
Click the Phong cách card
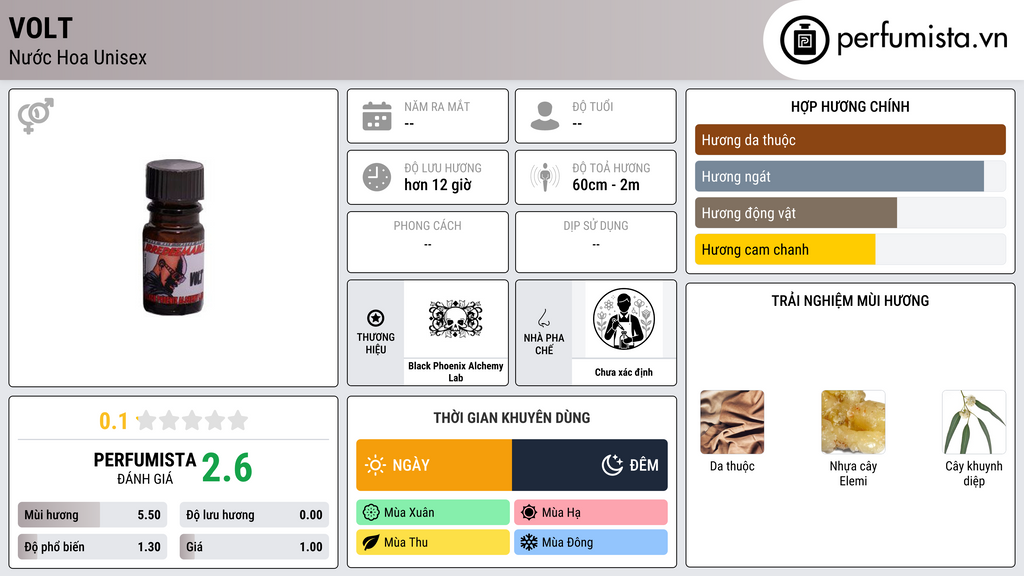(x=428, y=242)
